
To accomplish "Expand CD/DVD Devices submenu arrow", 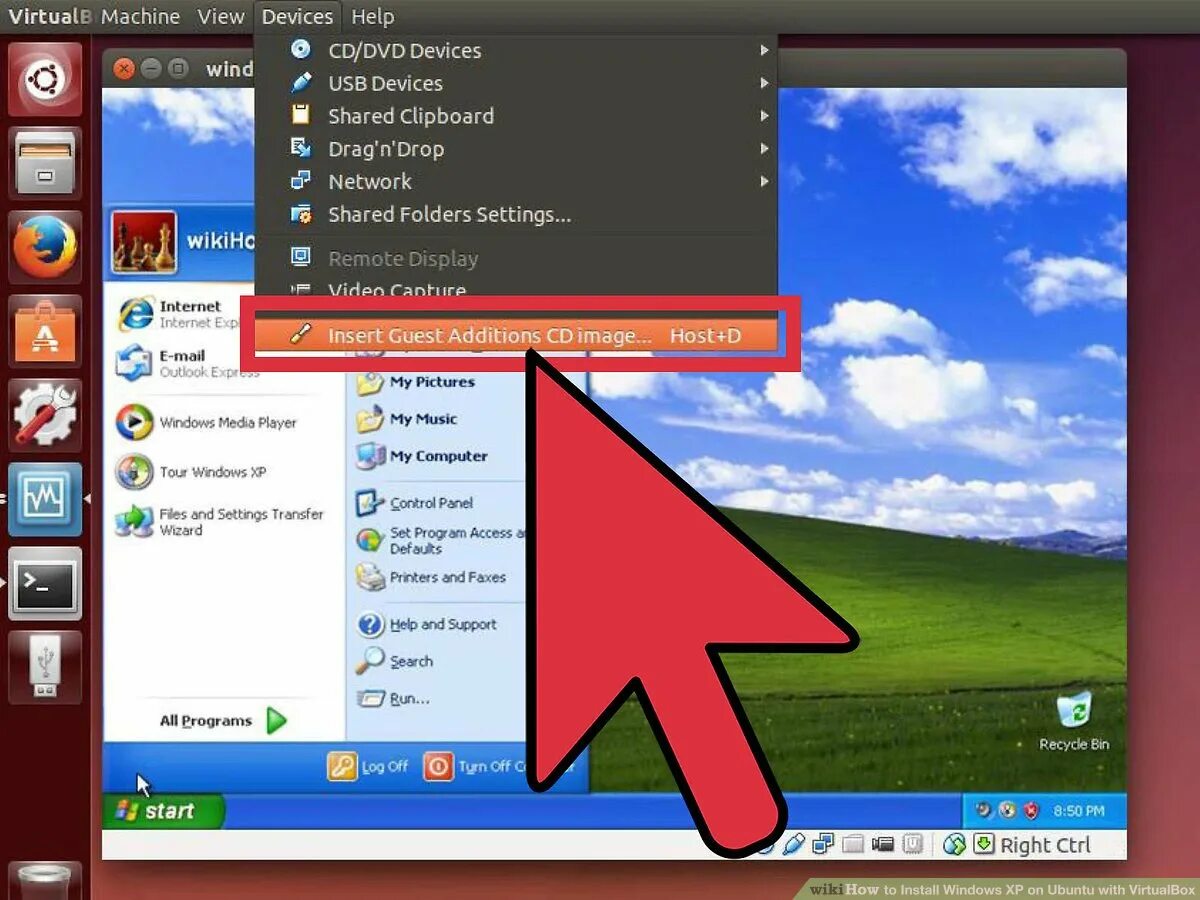I will (x=764, y=50).
